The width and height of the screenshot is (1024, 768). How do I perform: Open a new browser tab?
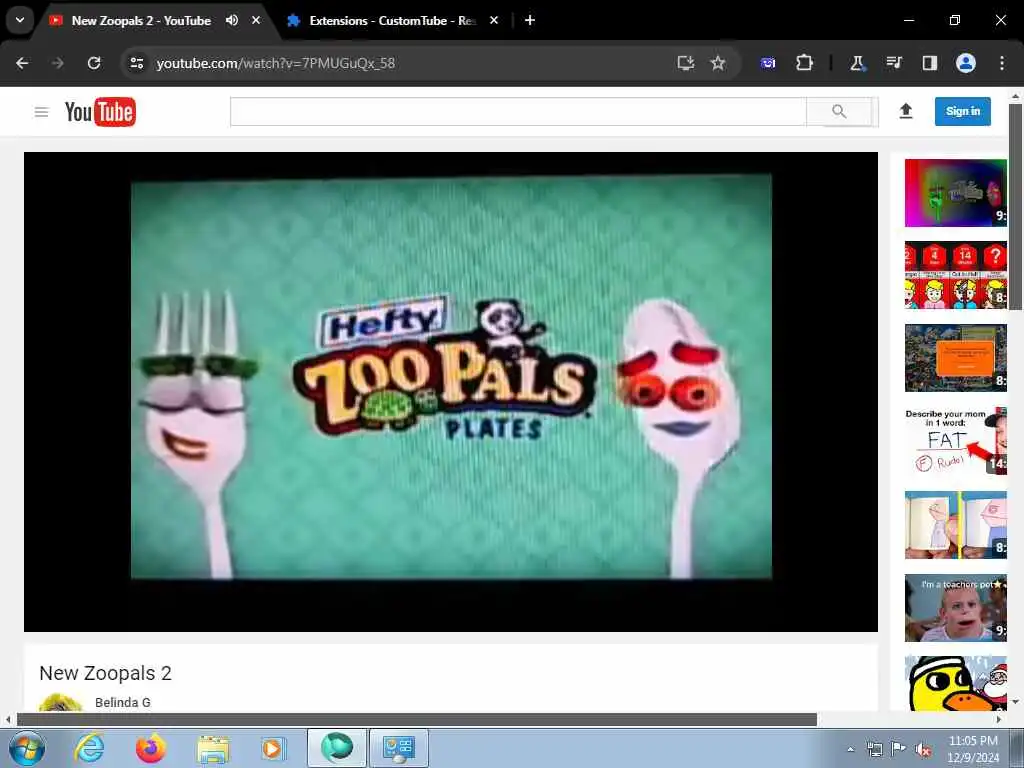(530, 20)
